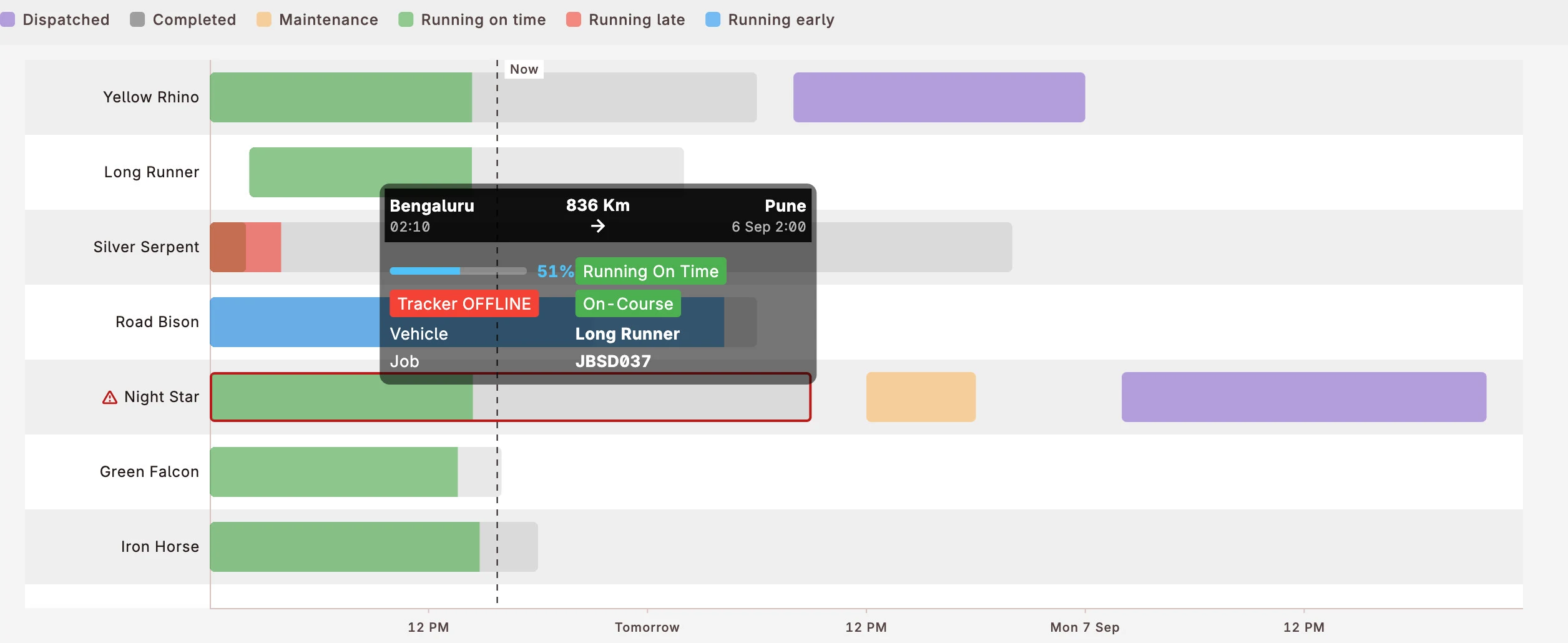1568x643 pixels.
Task: Click job number JBSD037 in tooltip
Action: coord(613,361)
